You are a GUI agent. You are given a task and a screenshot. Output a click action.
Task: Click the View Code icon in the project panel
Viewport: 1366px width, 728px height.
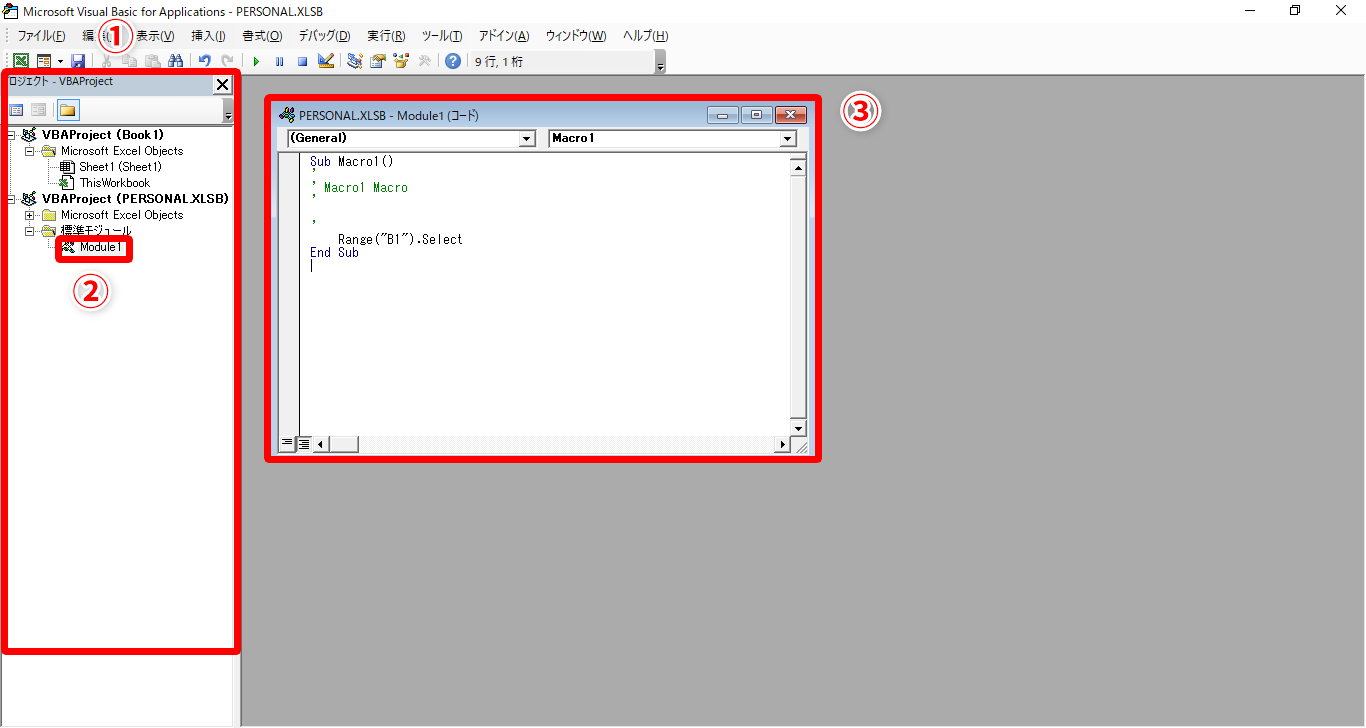(x=16, y=110)
